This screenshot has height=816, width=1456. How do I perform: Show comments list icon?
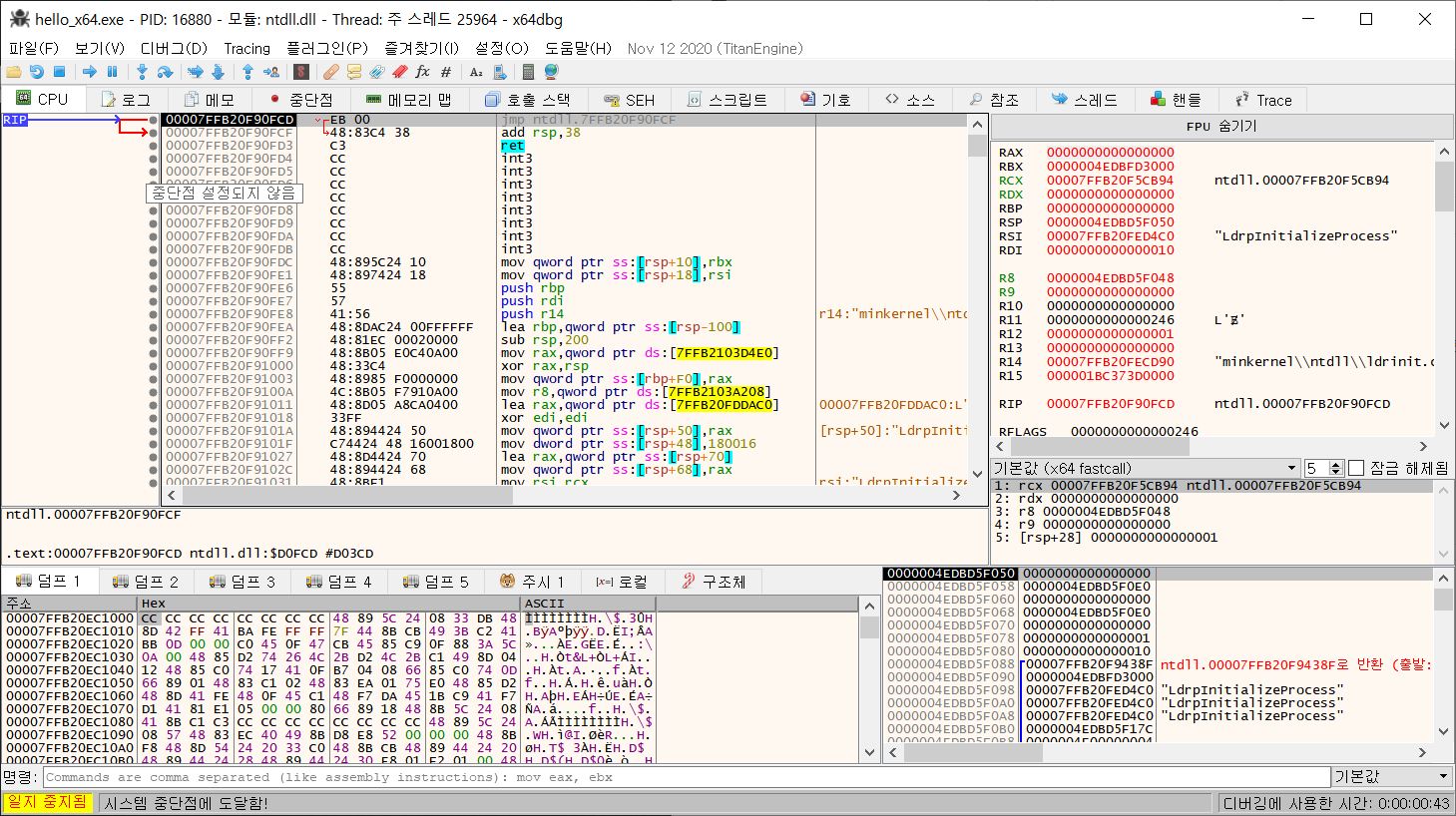tap(354, 72)
